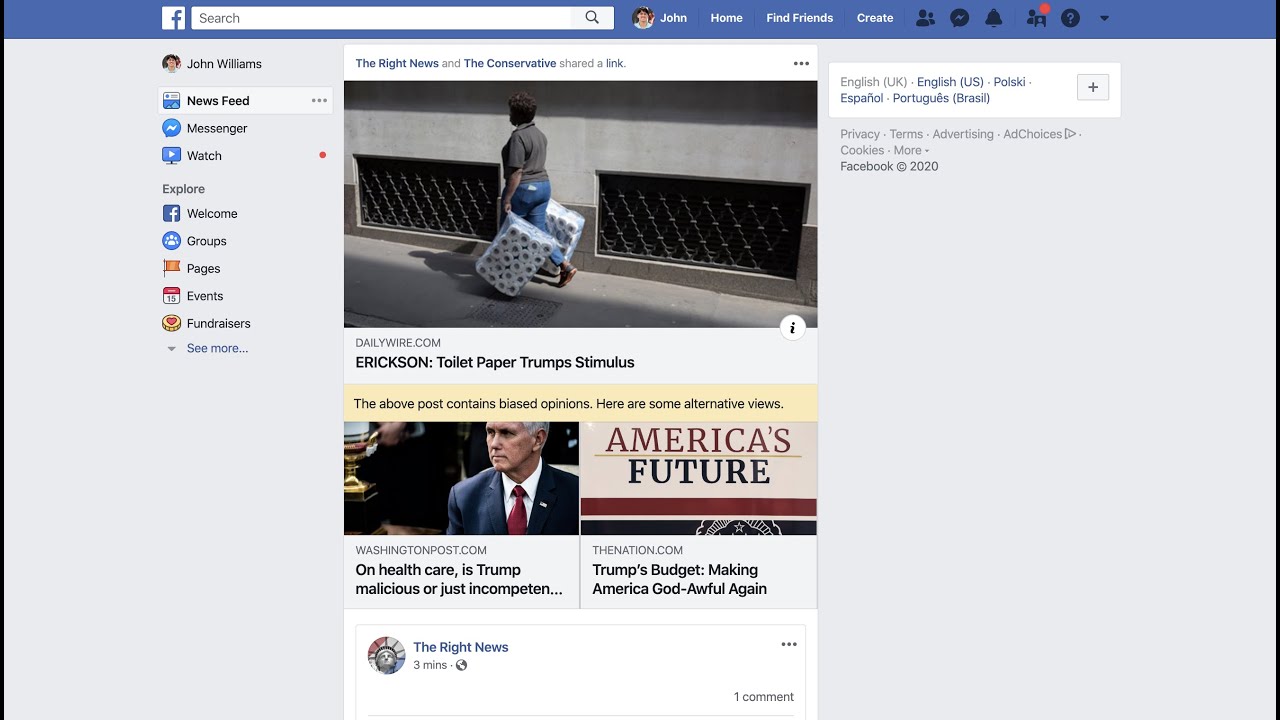Open the ERICKSON: Toilet Paper Trumps Stimulus headline
The width and height of the screenshot is (1280, 720).
click(x=495, y=363)
